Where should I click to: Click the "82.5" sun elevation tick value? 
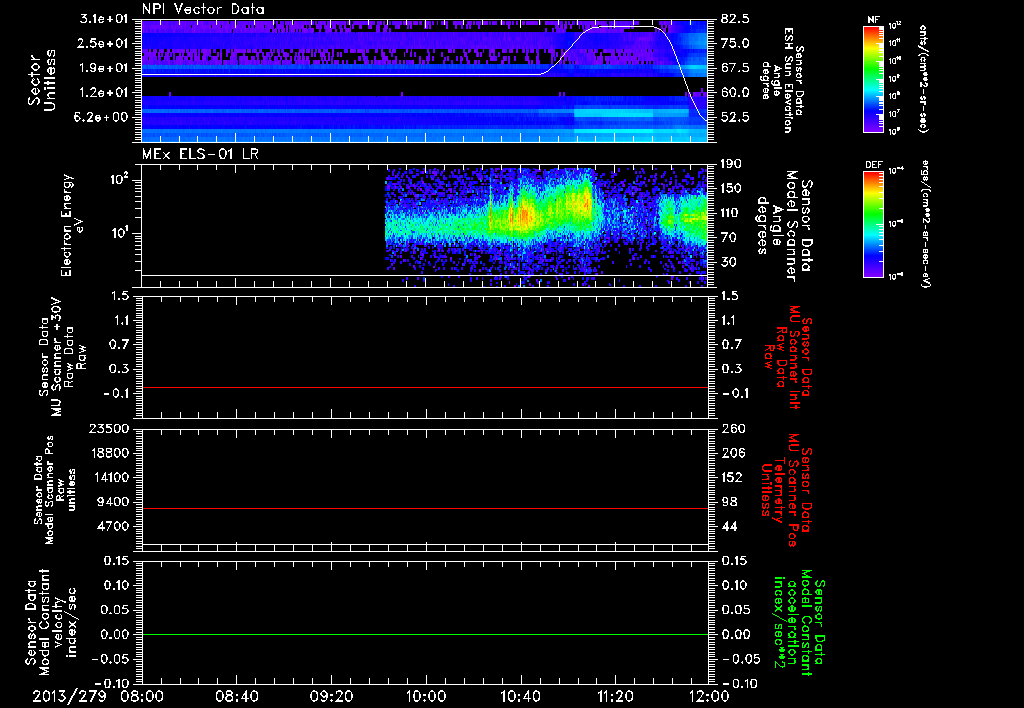click(735, 19)
